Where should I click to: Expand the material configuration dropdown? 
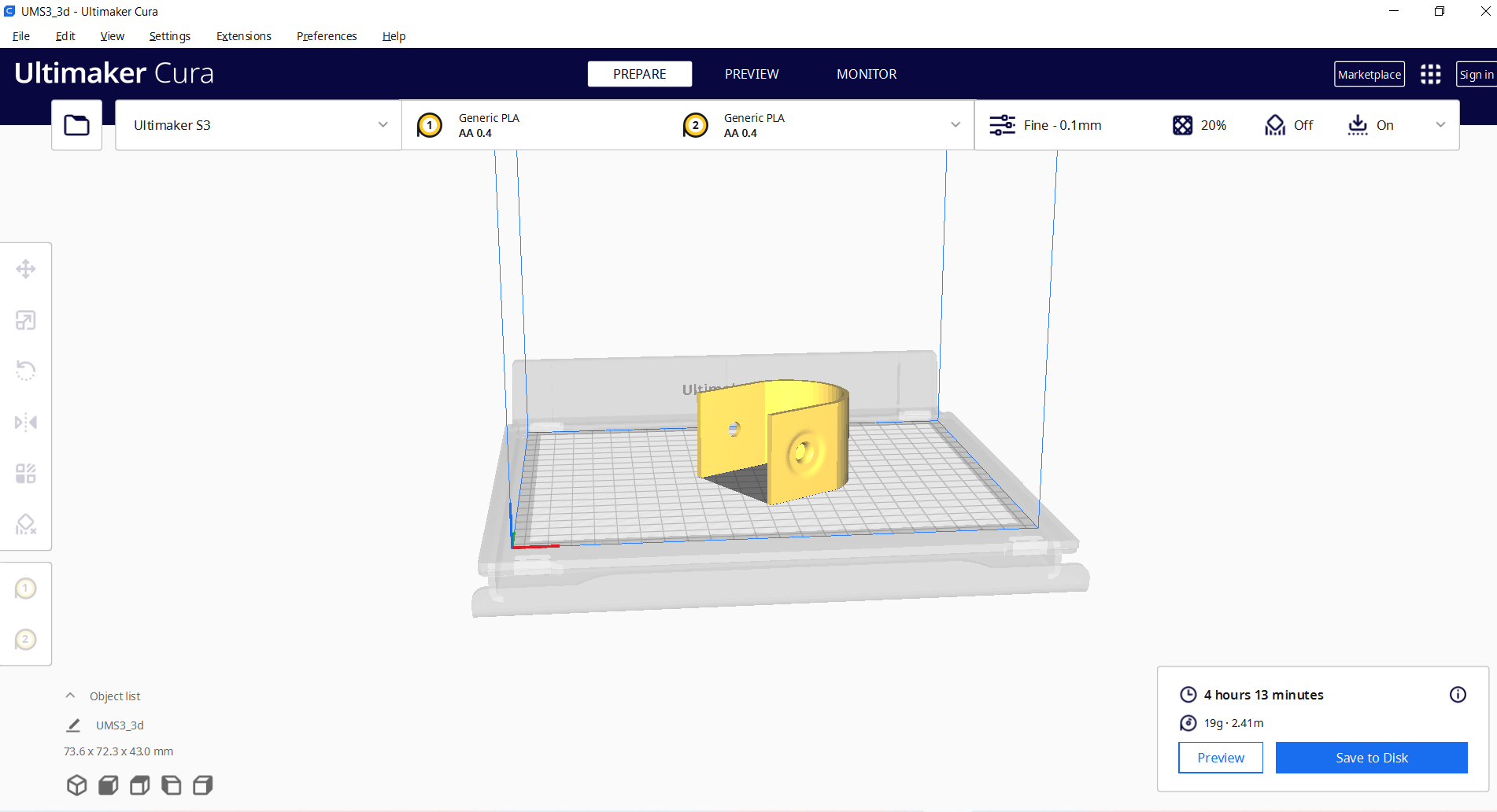click(955, 125)
